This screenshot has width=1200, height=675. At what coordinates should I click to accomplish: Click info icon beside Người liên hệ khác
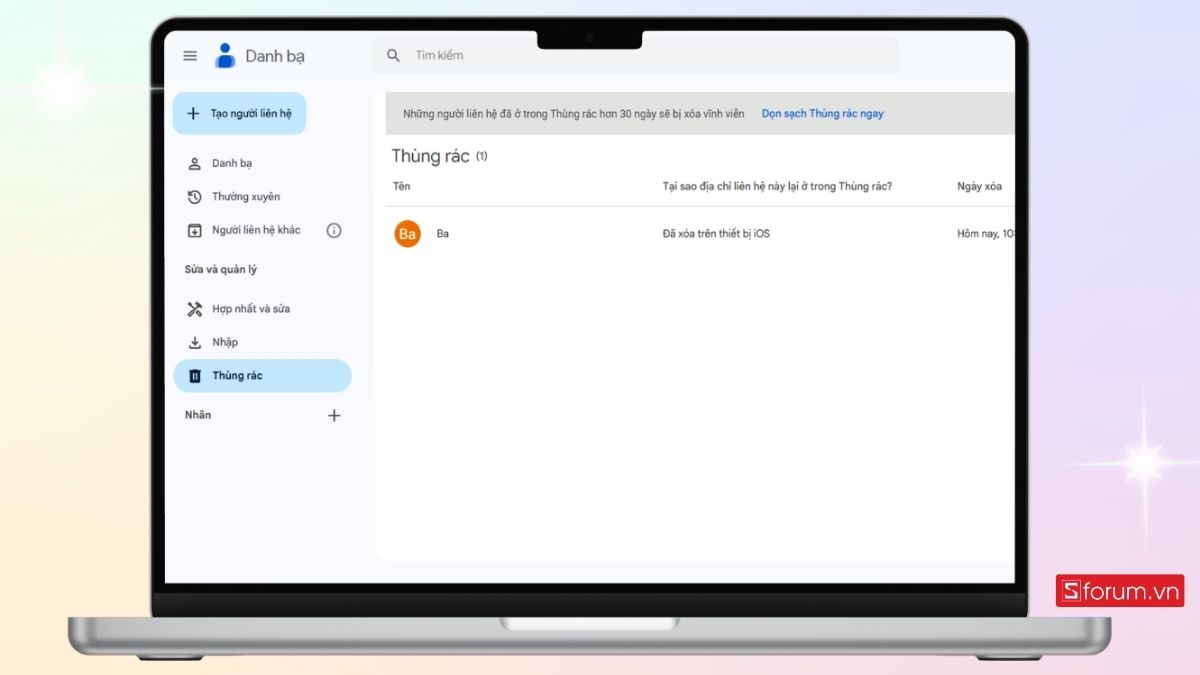point(334,230)
